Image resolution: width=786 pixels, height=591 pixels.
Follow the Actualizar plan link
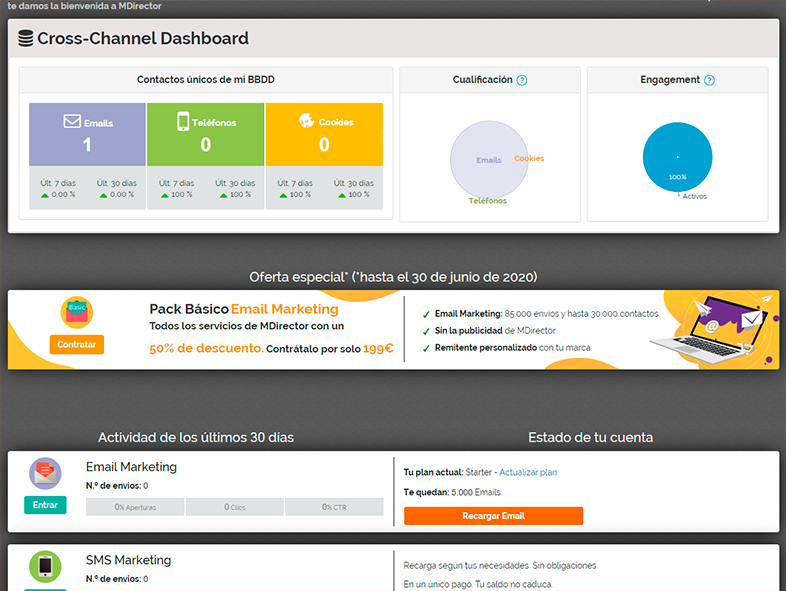pos(528,472)
